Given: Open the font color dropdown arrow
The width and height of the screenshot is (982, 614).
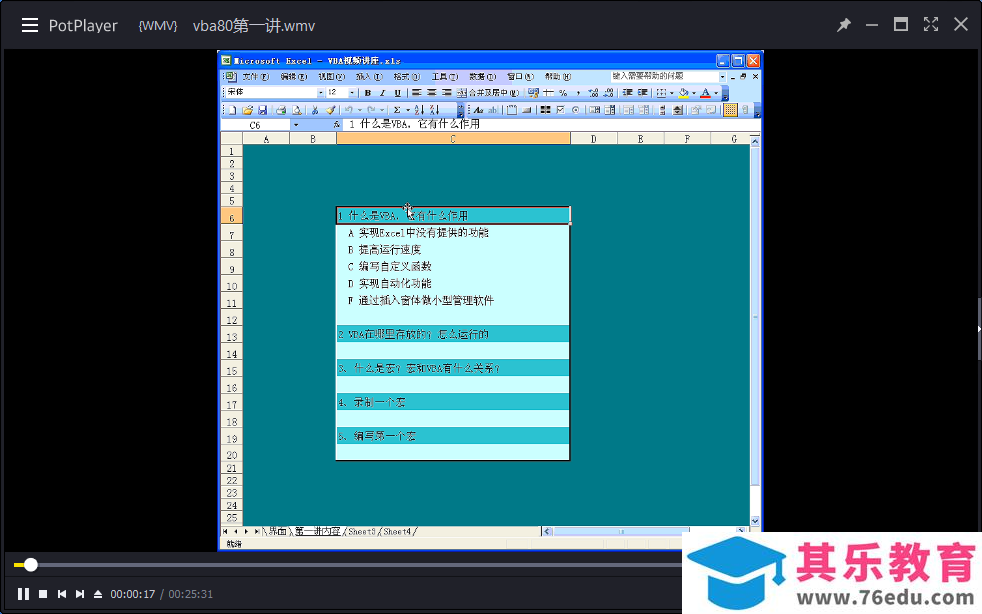Looking at the screenshot, I should (x=716, y=93).
